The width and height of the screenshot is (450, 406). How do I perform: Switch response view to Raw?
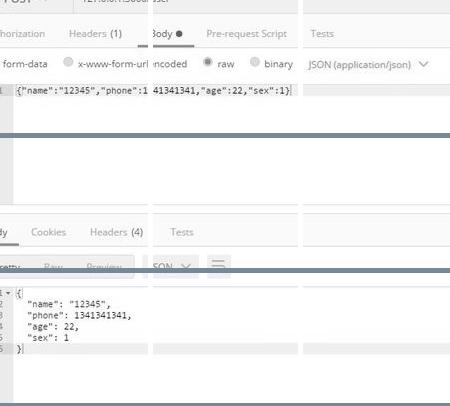[x=53, y=266]
